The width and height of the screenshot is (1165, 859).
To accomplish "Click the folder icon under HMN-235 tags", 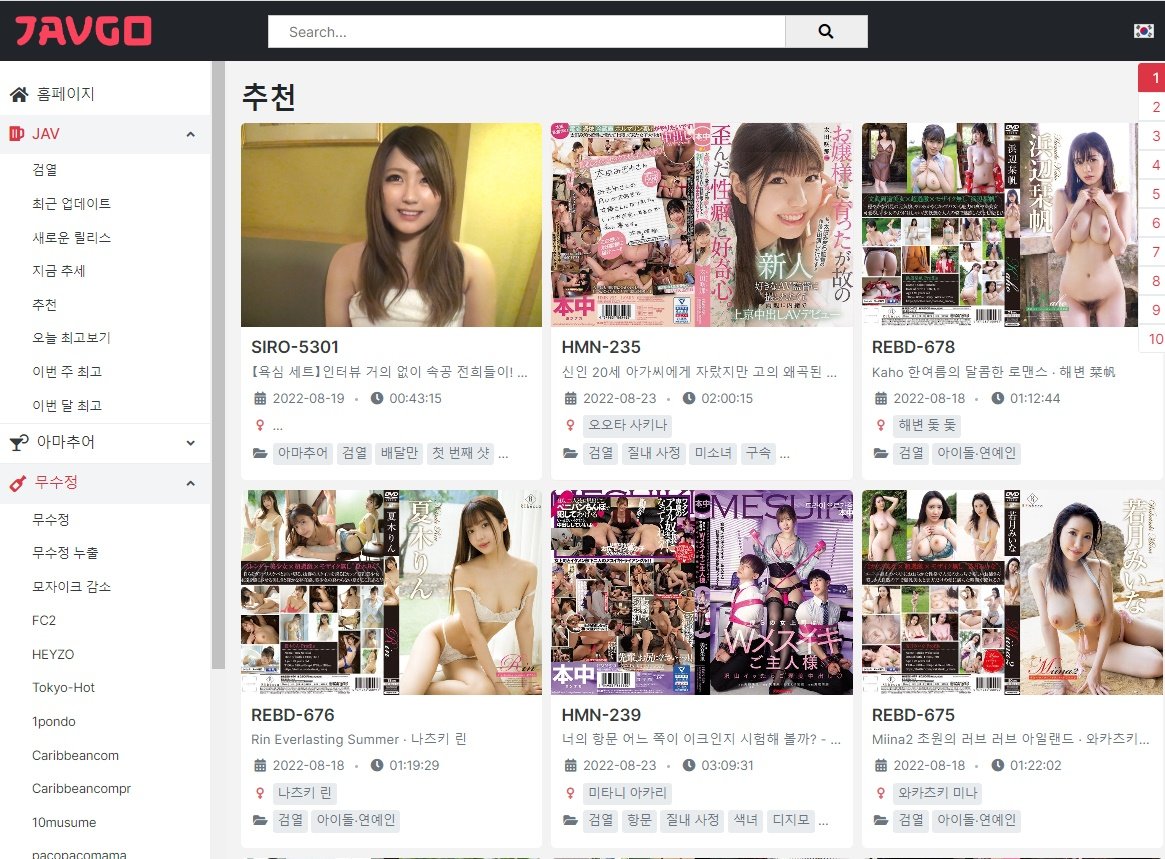I will point(570,454).
